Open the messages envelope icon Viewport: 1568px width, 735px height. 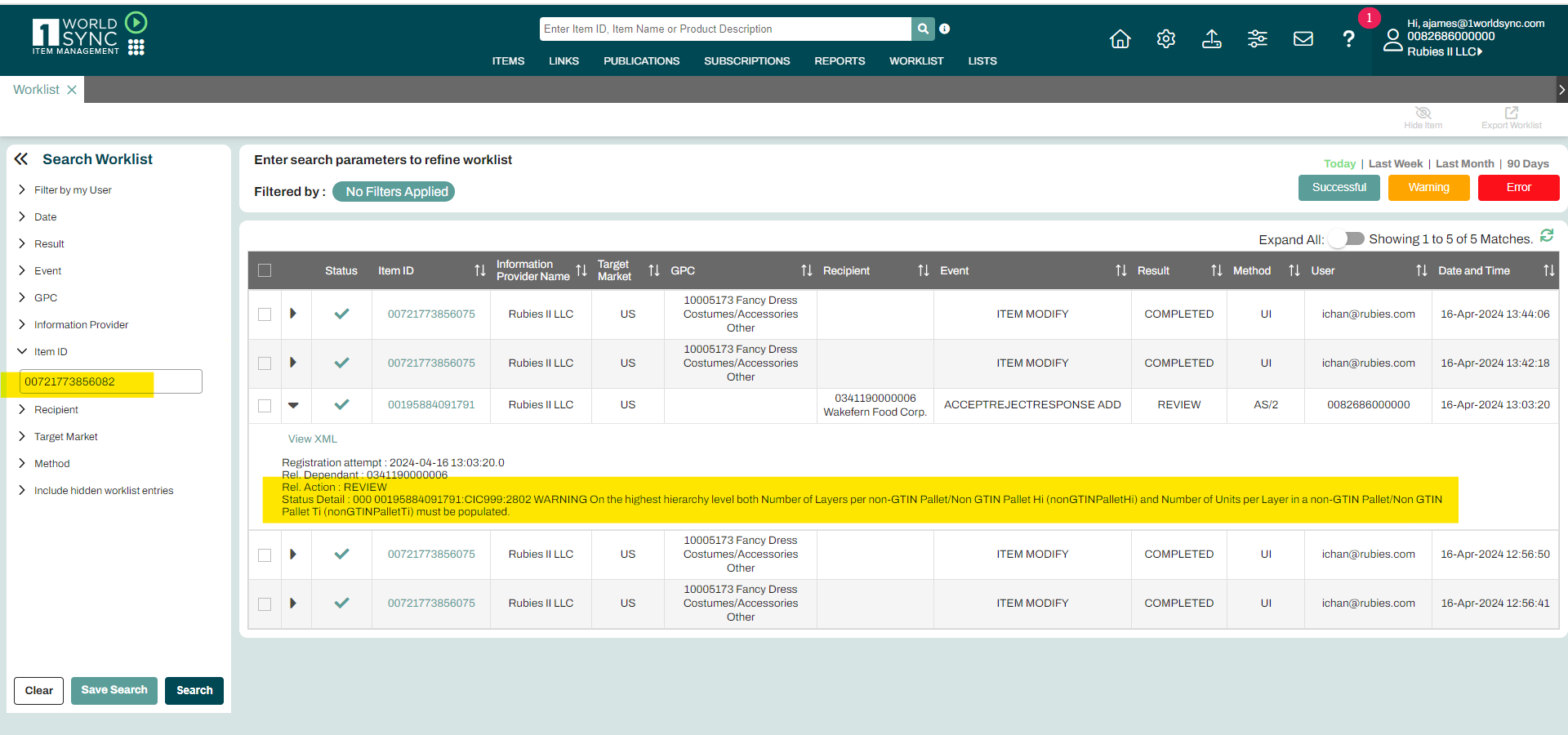click(1303, 38)
